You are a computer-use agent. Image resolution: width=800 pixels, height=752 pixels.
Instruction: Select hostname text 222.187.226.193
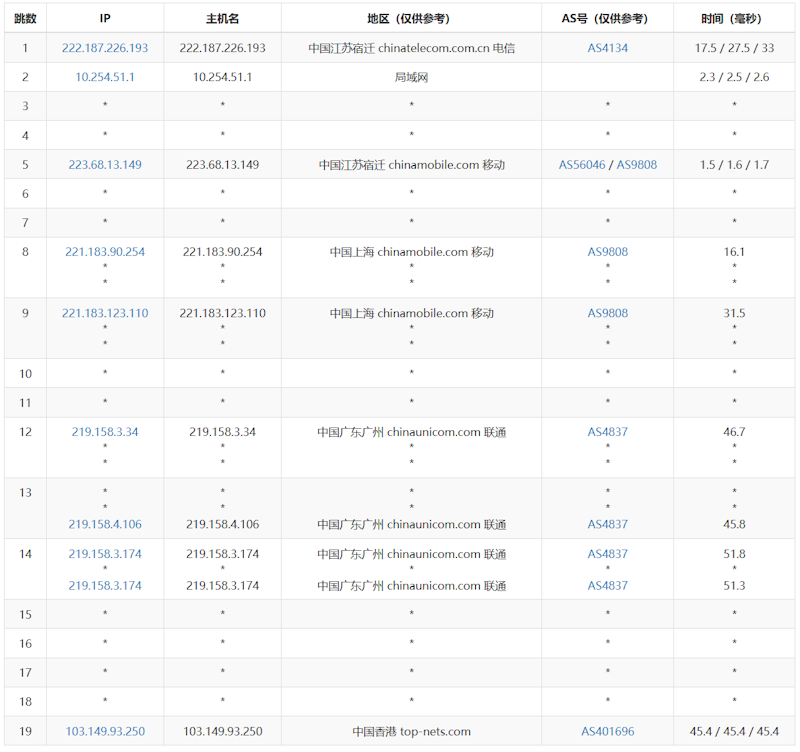pyautogui.click(x=222, y=48)
